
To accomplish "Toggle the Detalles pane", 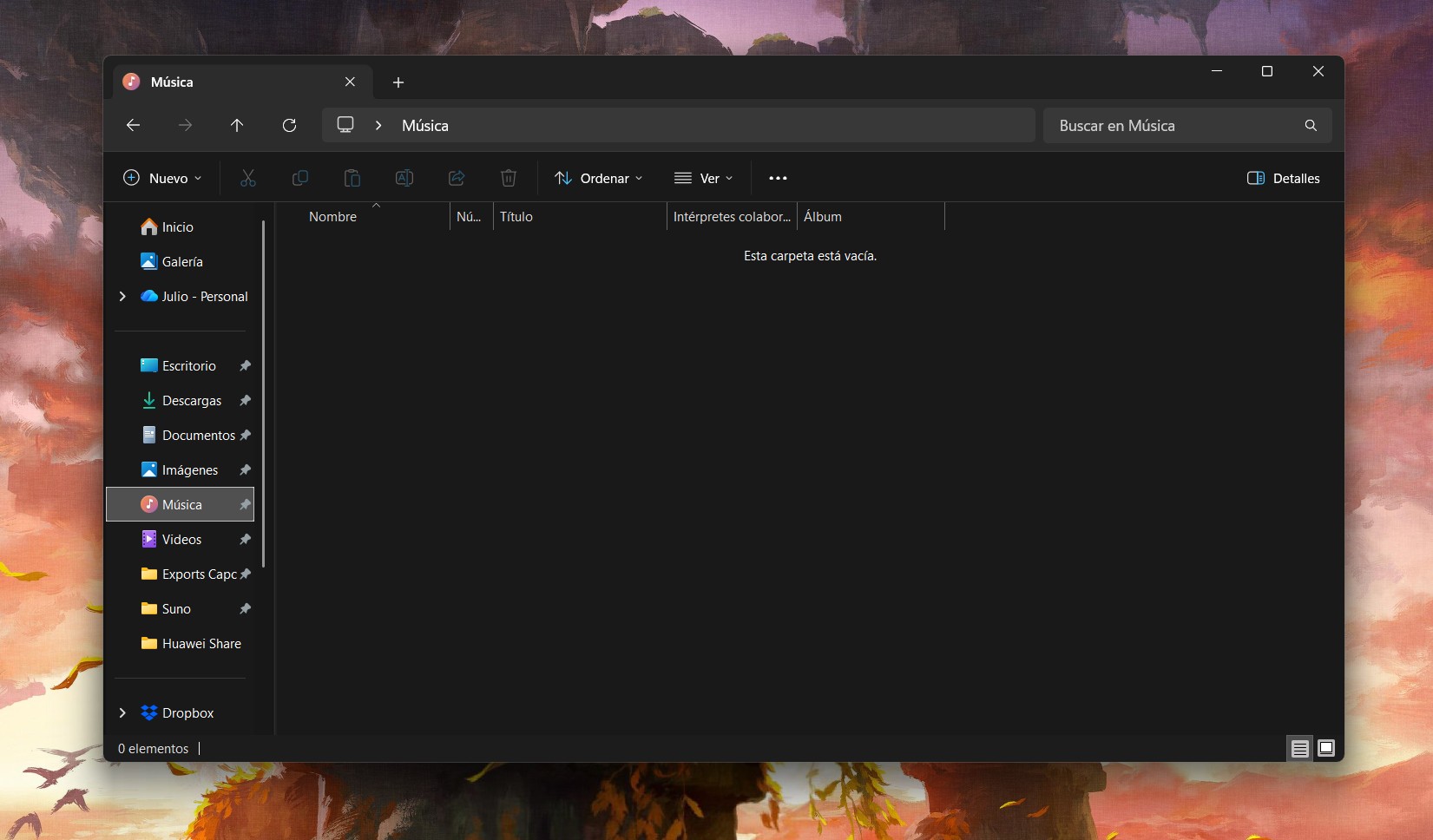I will click(x=1283, y=178).
